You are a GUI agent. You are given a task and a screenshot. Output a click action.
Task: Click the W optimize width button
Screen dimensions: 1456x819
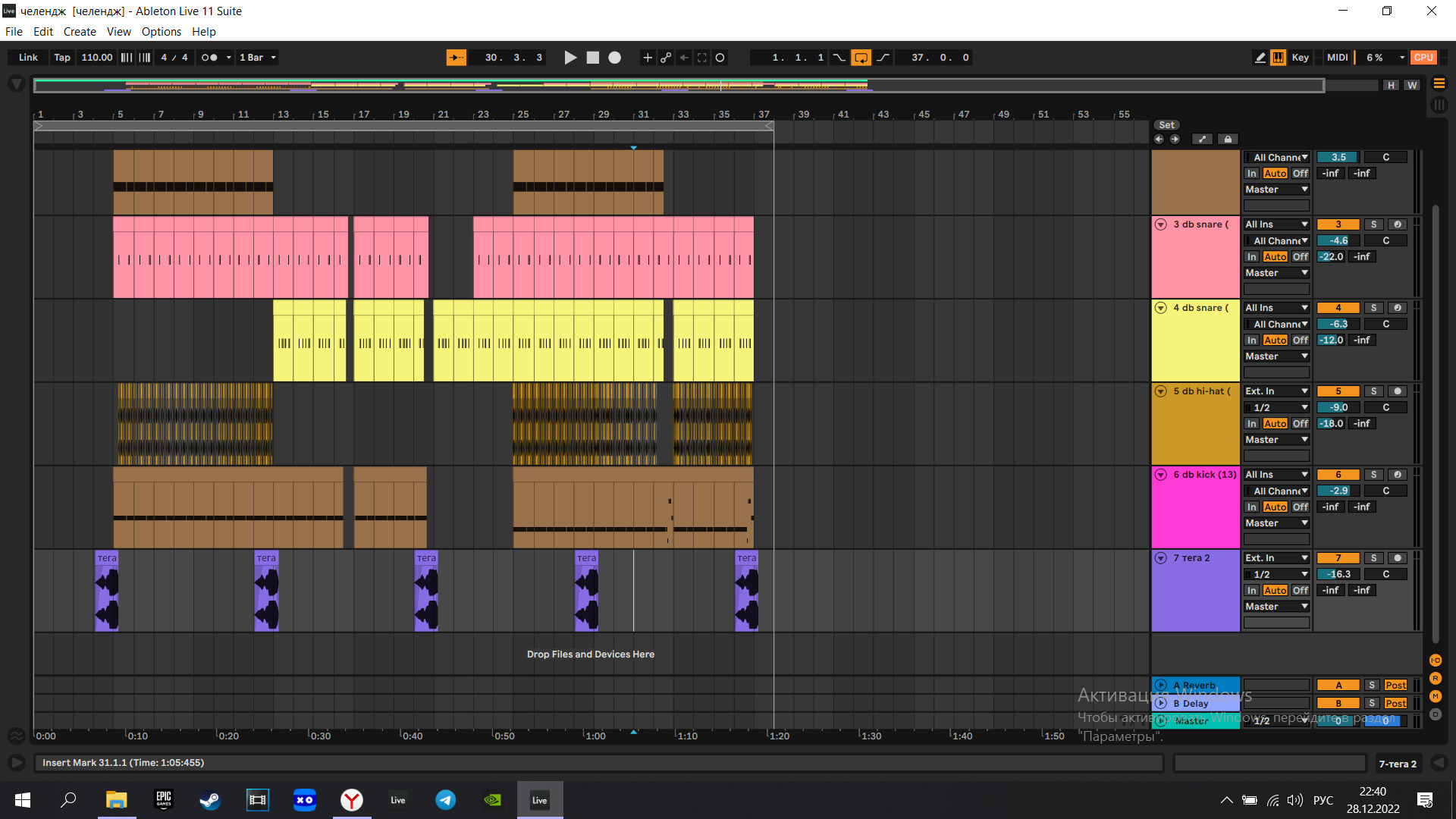point(1412,86)
